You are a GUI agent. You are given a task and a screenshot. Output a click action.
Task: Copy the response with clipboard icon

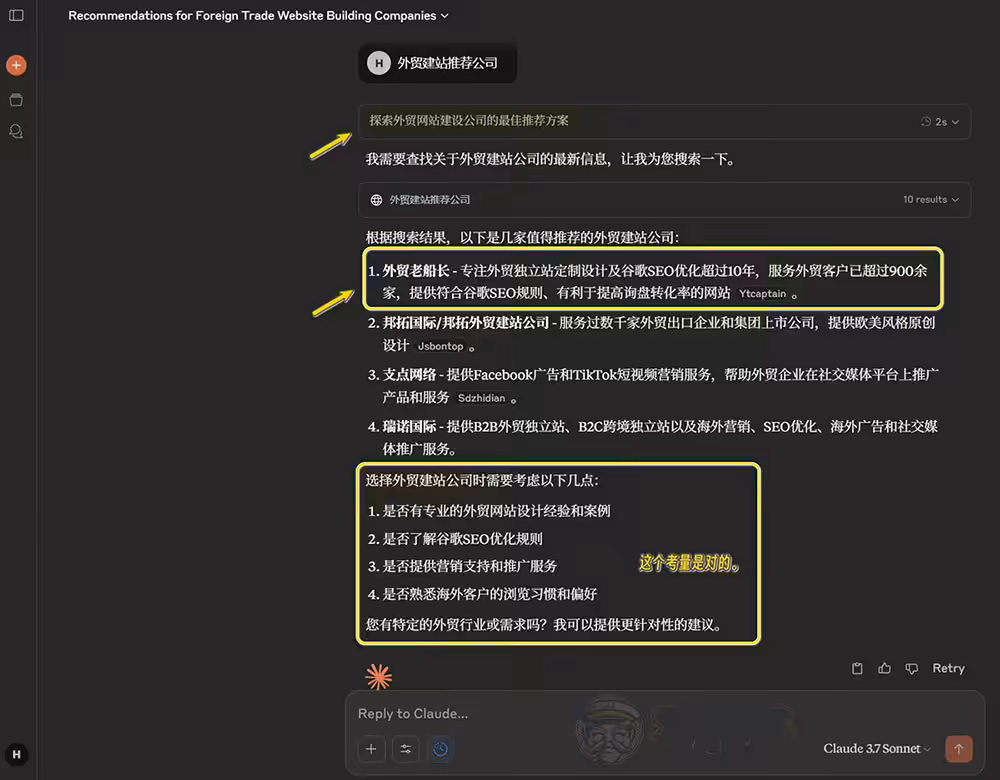(857, 668)
